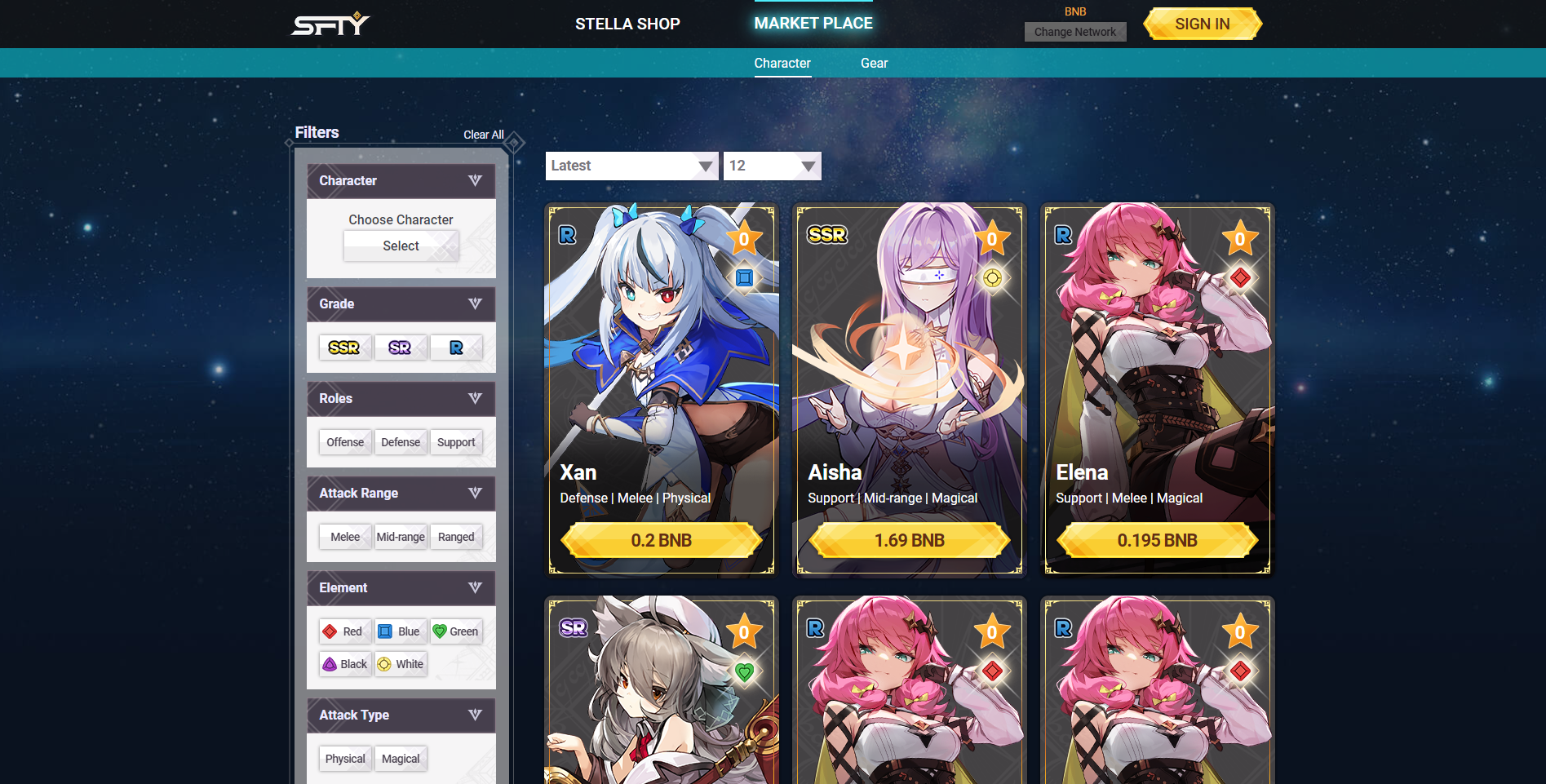
Task: Filter by SSR grade icon
Action: pos(344,348)
